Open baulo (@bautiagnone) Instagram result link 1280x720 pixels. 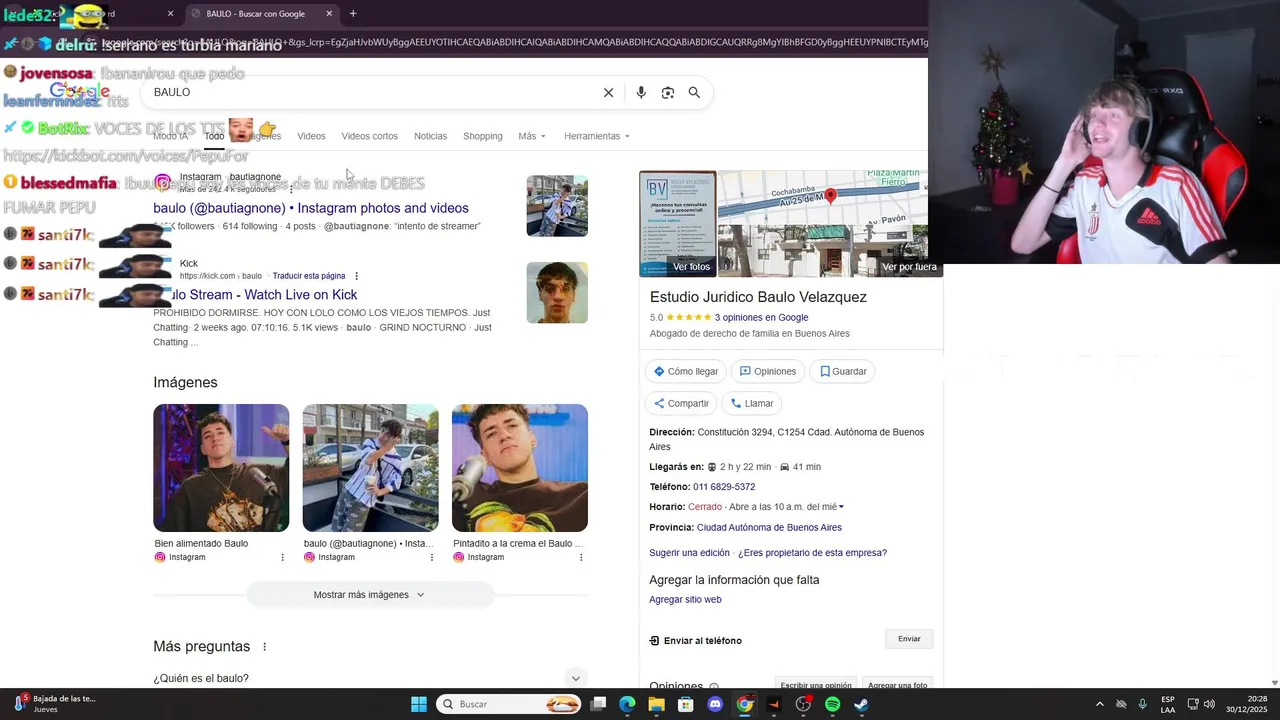[x=311, y=208]
